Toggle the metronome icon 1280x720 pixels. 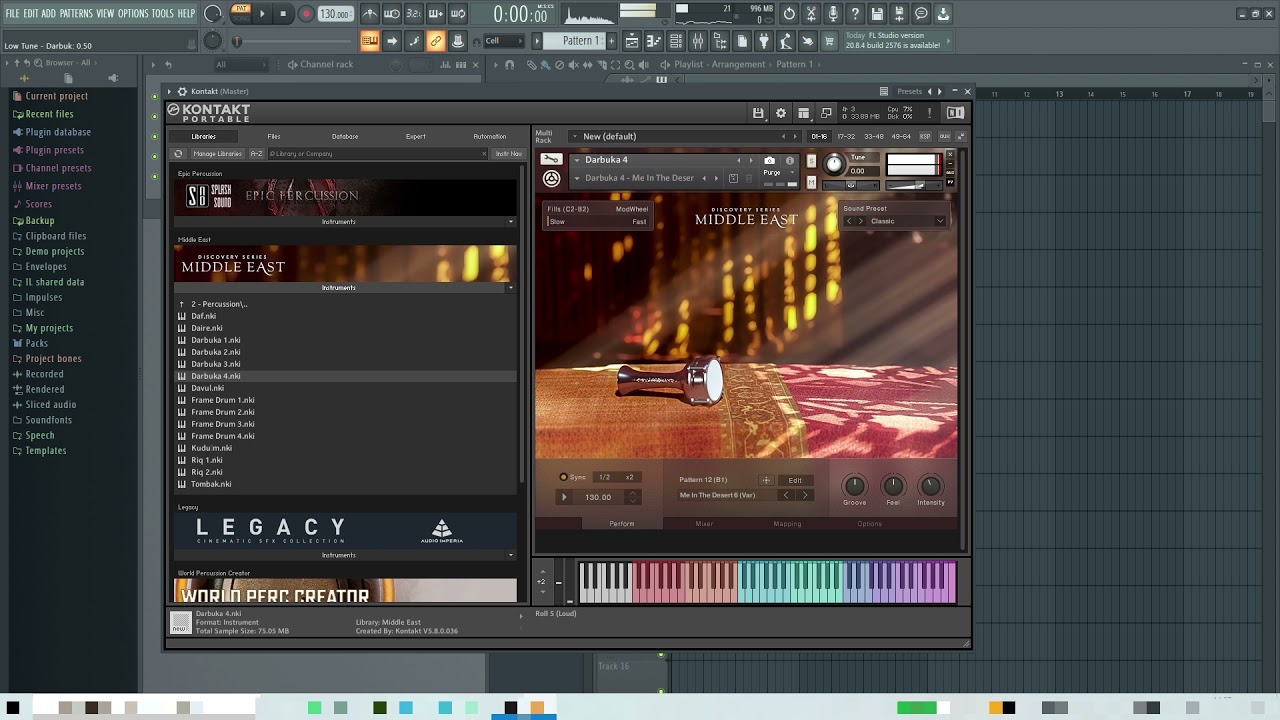[370, 14]
